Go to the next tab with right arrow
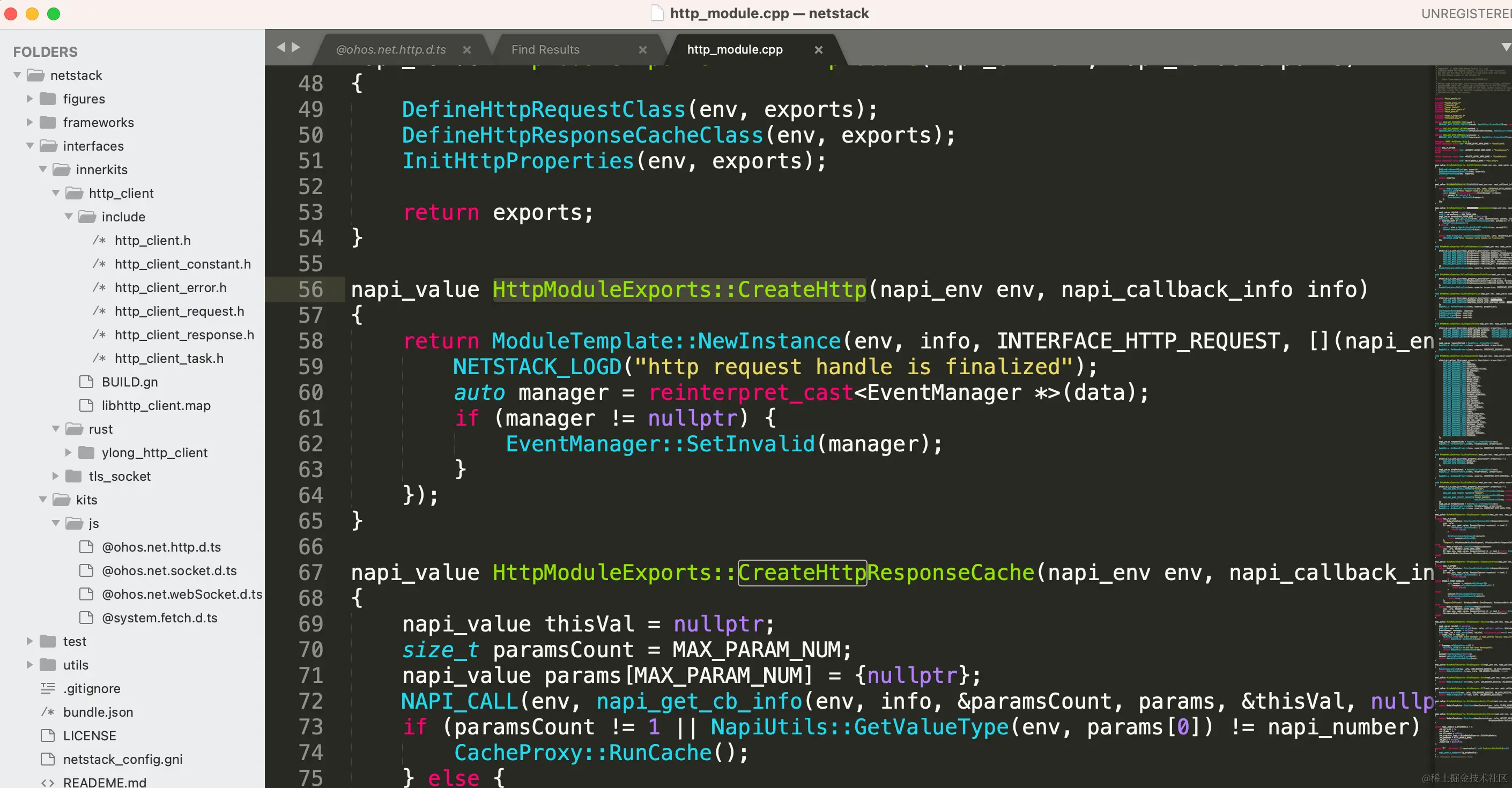Image resolution: width=1512 pixels, height=788 pixels. point(297,48)
